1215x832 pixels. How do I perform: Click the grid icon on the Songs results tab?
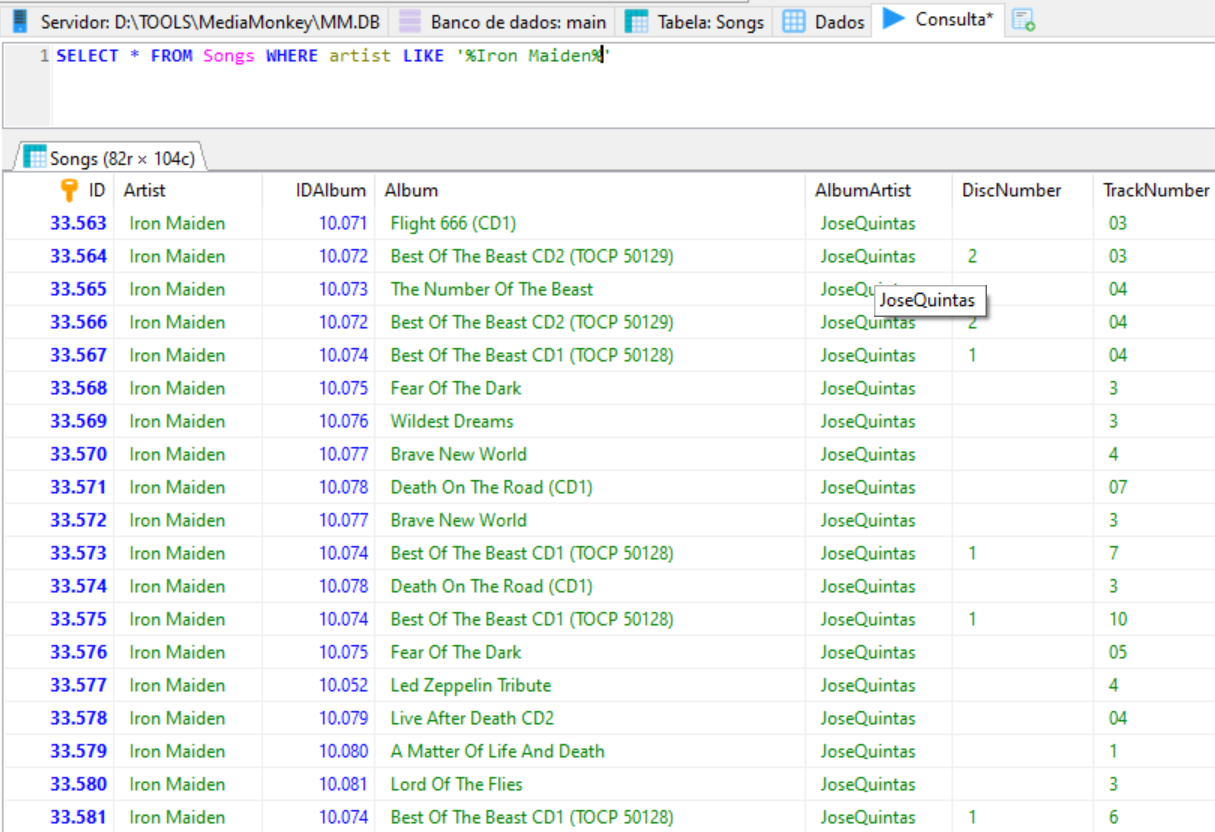point(35,157)
